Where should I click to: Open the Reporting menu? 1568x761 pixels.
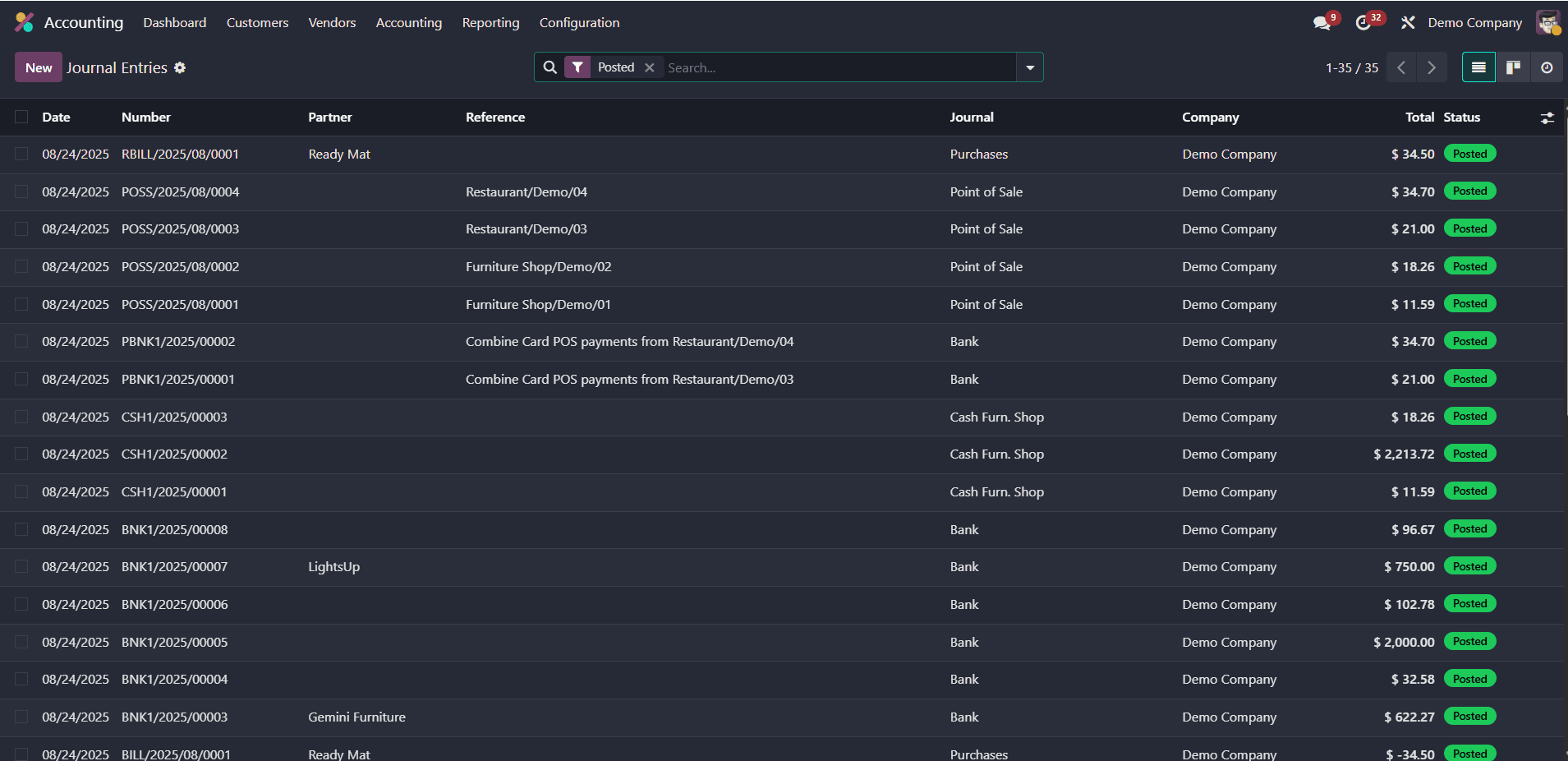[490, 23]
